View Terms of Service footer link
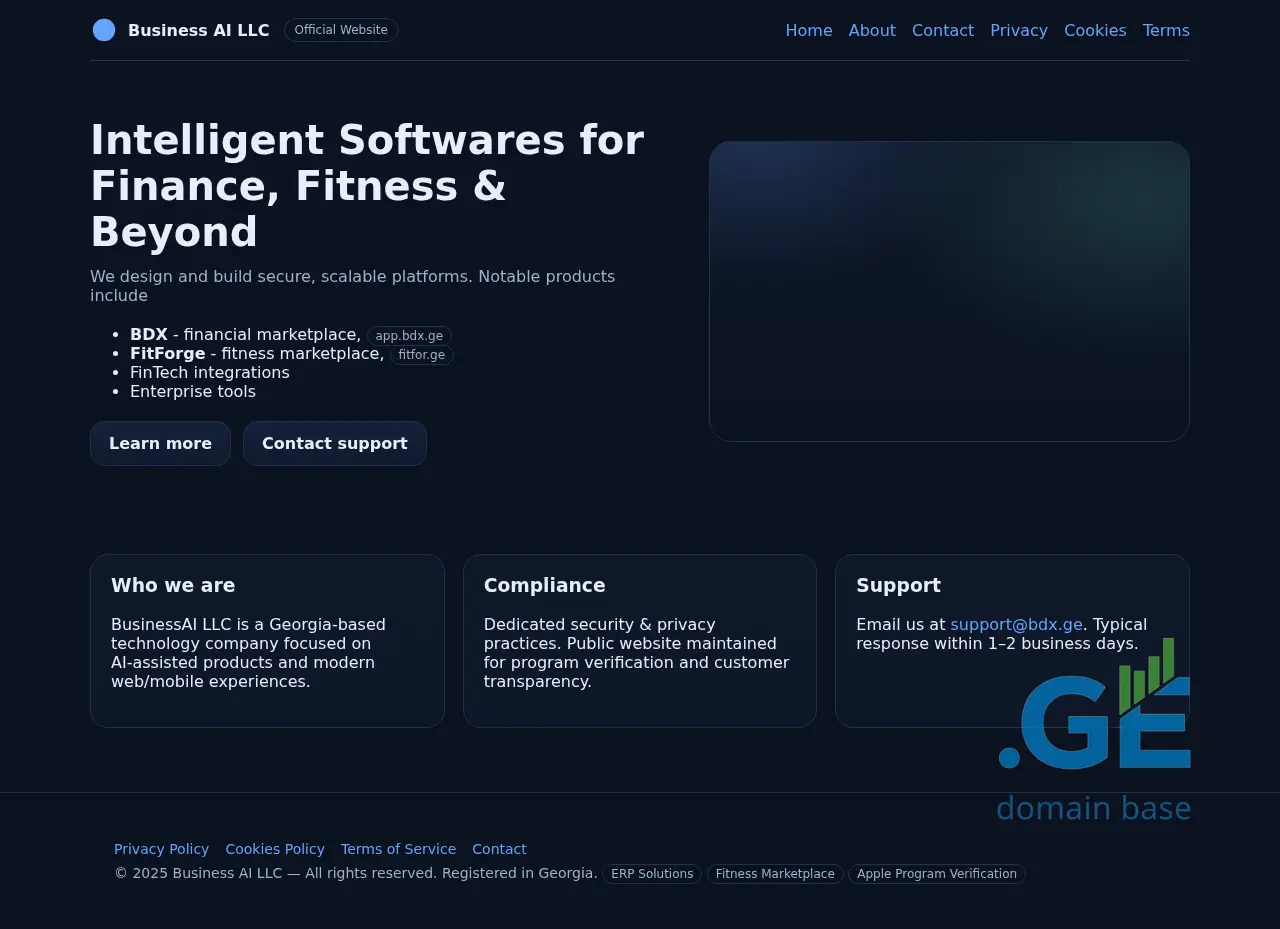Image resolution: width=1280 pixels, height=929 pixels. pos(398,849)
